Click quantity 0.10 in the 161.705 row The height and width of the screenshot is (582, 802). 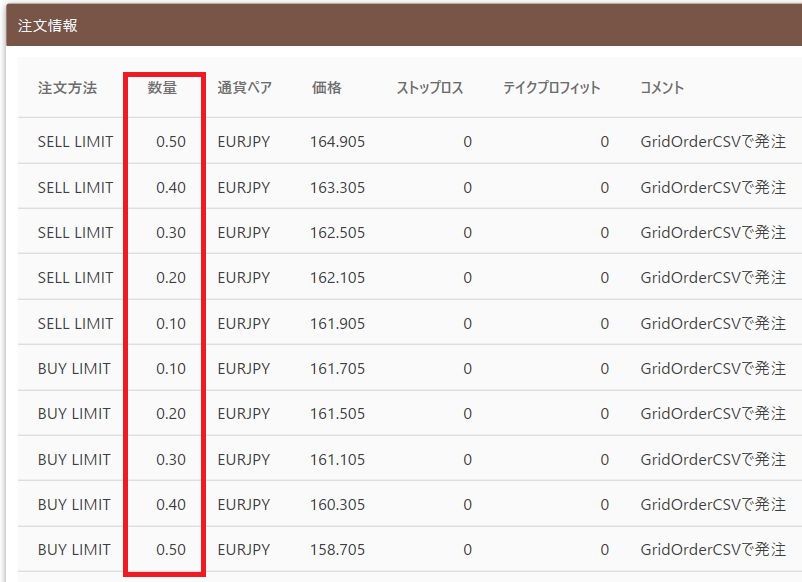171,369
